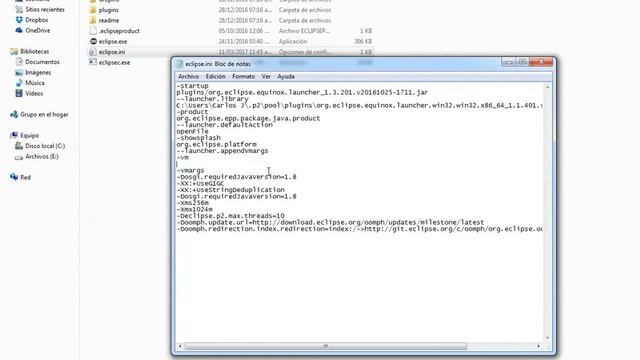Viewport: 640px width, 360px height.
Task: Close the eclipse.ini Notepad window
Action: click(x=541, y=62)
